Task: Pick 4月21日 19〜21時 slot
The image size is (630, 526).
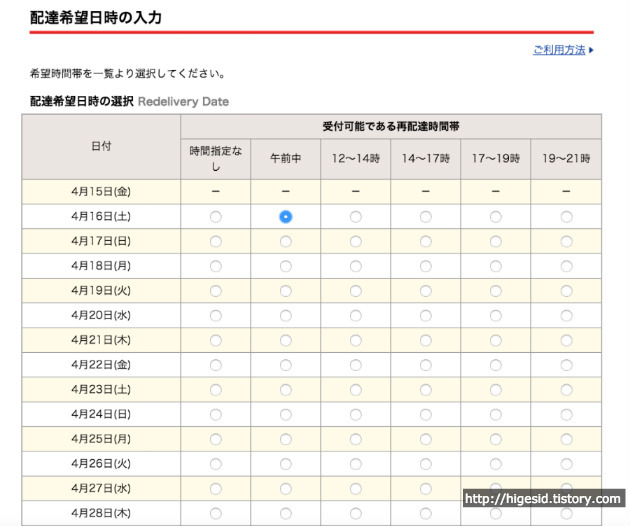Action: 567,341
